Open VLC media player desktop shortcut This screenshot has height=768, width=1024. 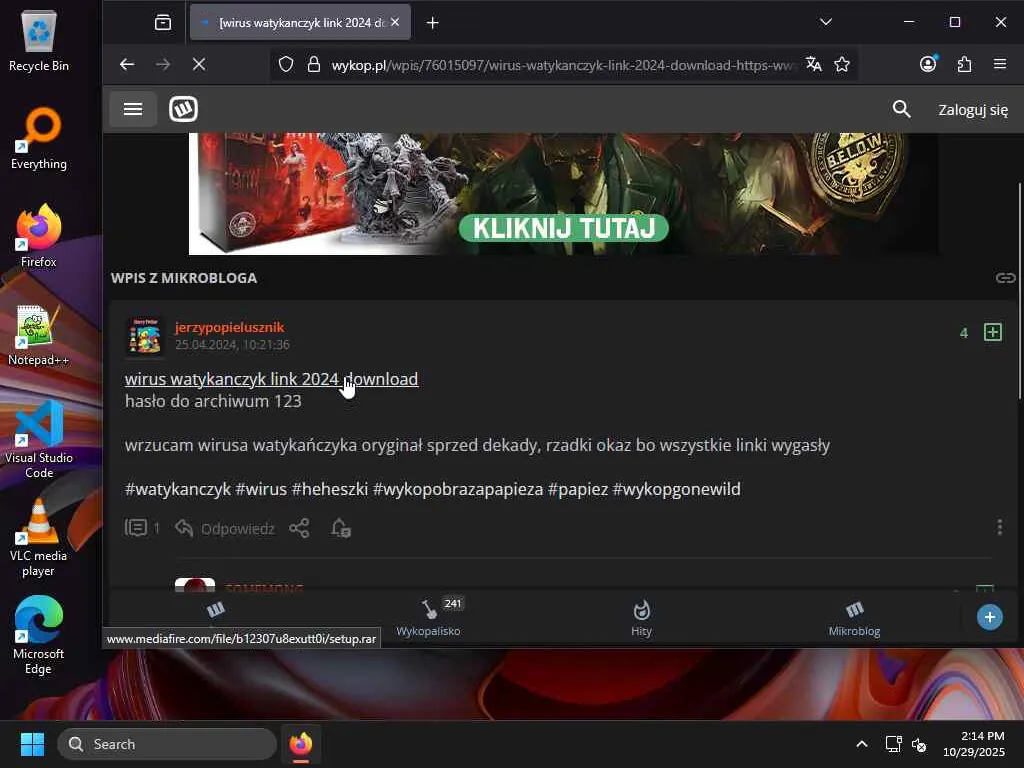(x=39, y=538)
